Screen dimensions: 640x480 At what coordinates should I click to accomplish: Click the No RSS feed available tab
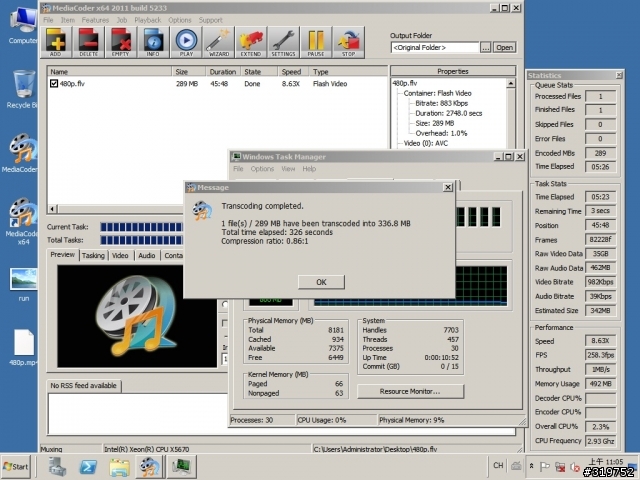click(x=84, y=386)
